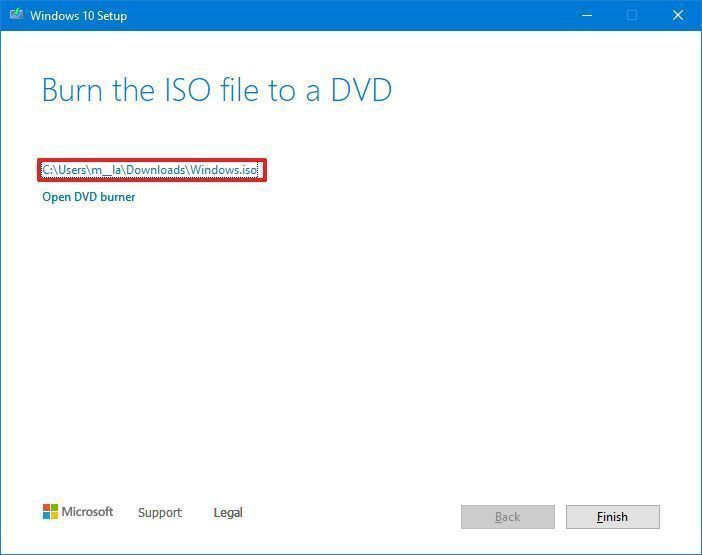Click the Finish button
702x555 pixels.
point(612,517)
